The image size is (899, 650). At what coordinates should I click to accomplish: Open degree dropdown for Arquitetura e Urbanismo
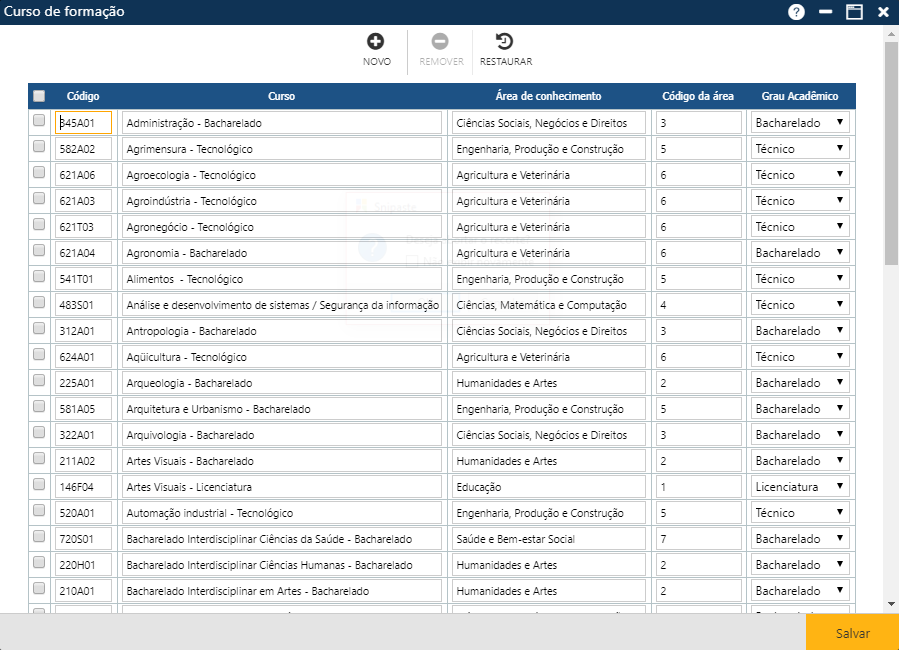click(800, 409)
